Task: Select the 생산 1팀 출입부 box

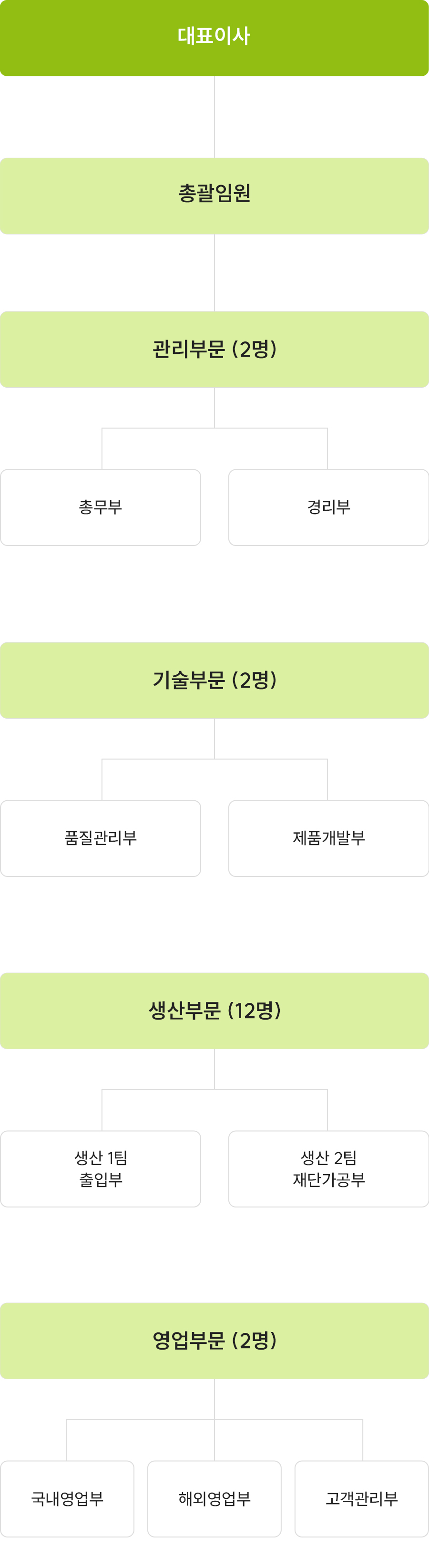Action: click(x=101, y=1169)
